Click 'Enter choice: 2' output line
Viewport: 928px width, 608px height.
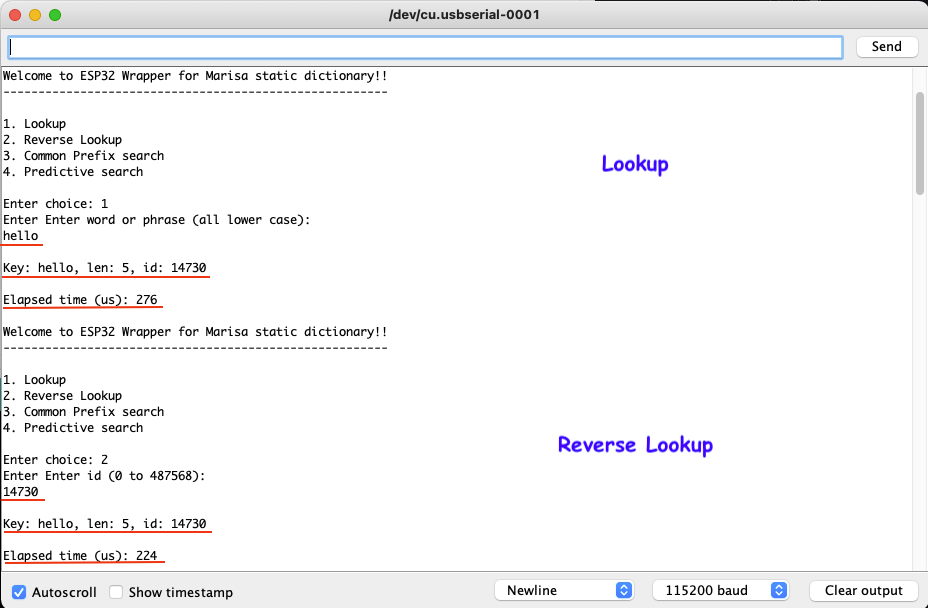click(x=56, y=459)
